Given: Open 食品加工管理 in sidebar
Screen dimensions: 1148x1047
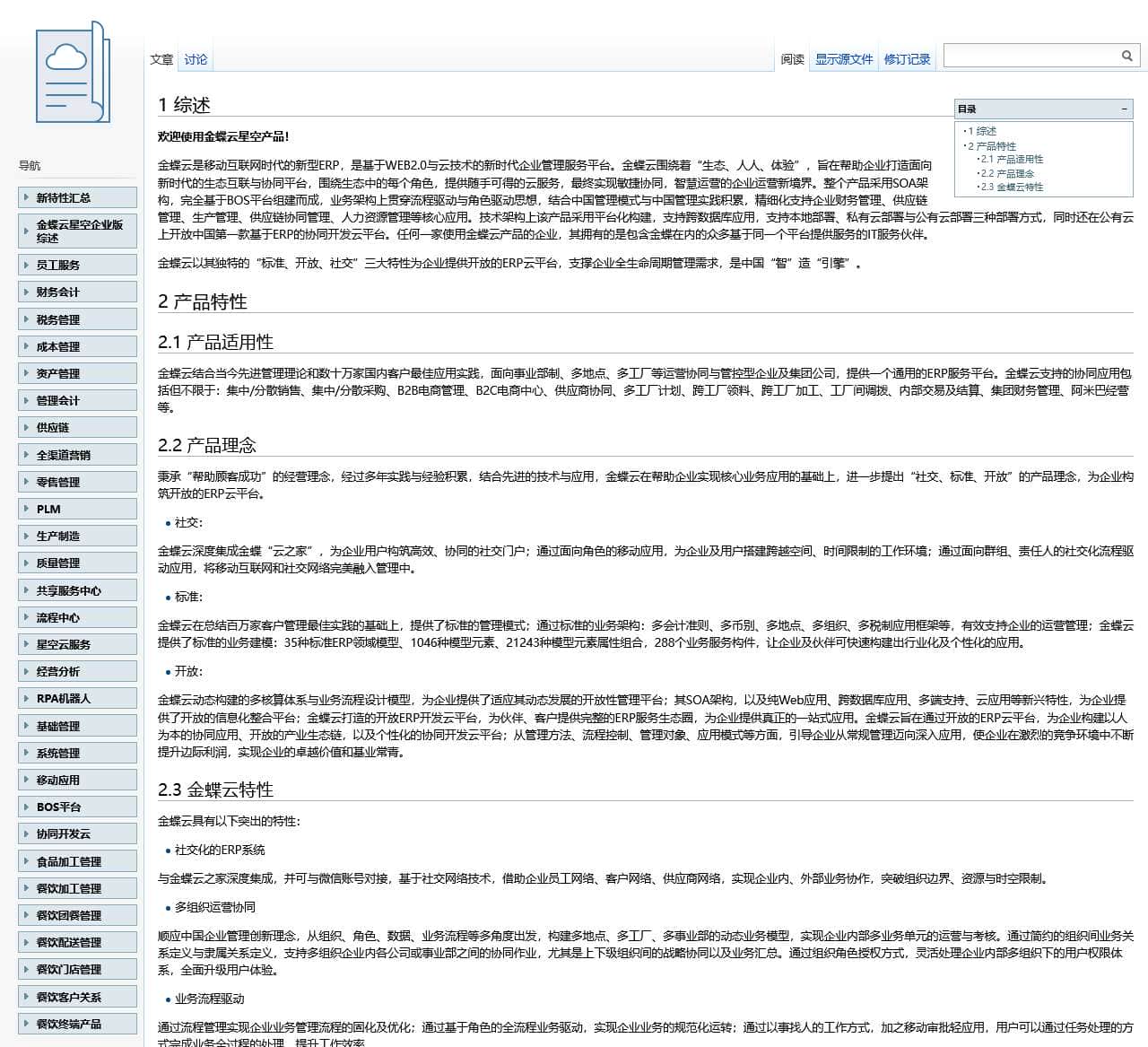Looking at the screenshot, I should (x=77, y=861).
